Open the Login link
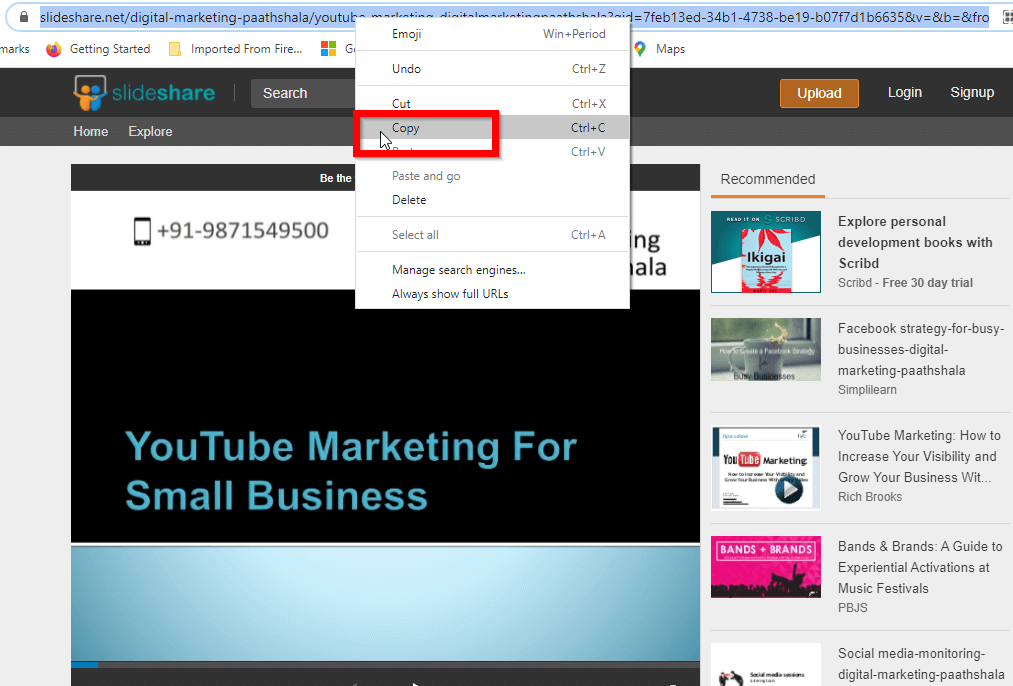 904,92
